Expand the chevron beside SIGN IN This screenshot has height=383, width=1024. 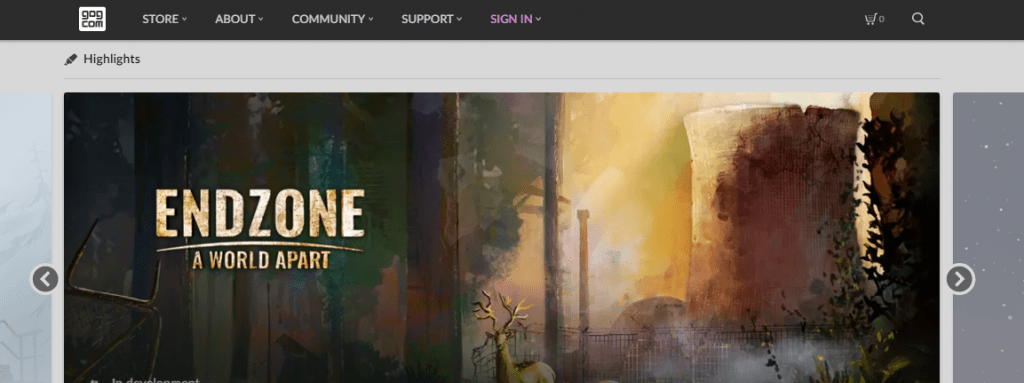point(539,19)
